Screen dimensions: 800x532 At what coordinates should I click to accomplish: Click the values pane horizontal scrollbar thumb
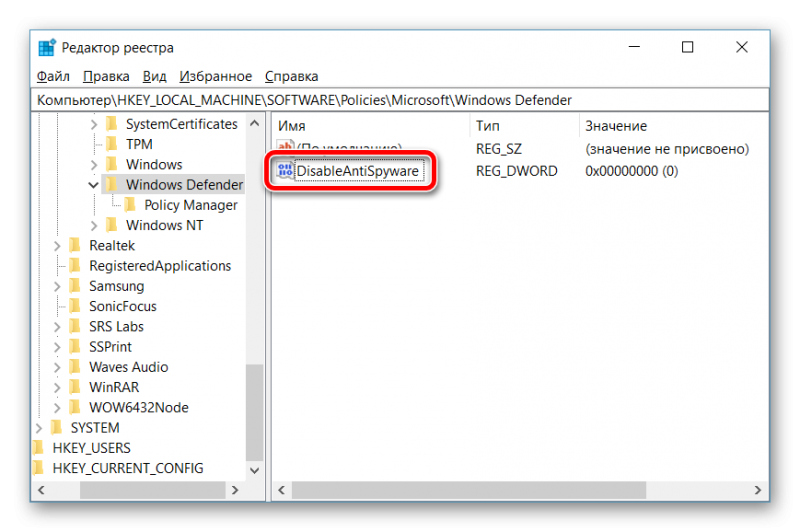click(x=469, y=490)
